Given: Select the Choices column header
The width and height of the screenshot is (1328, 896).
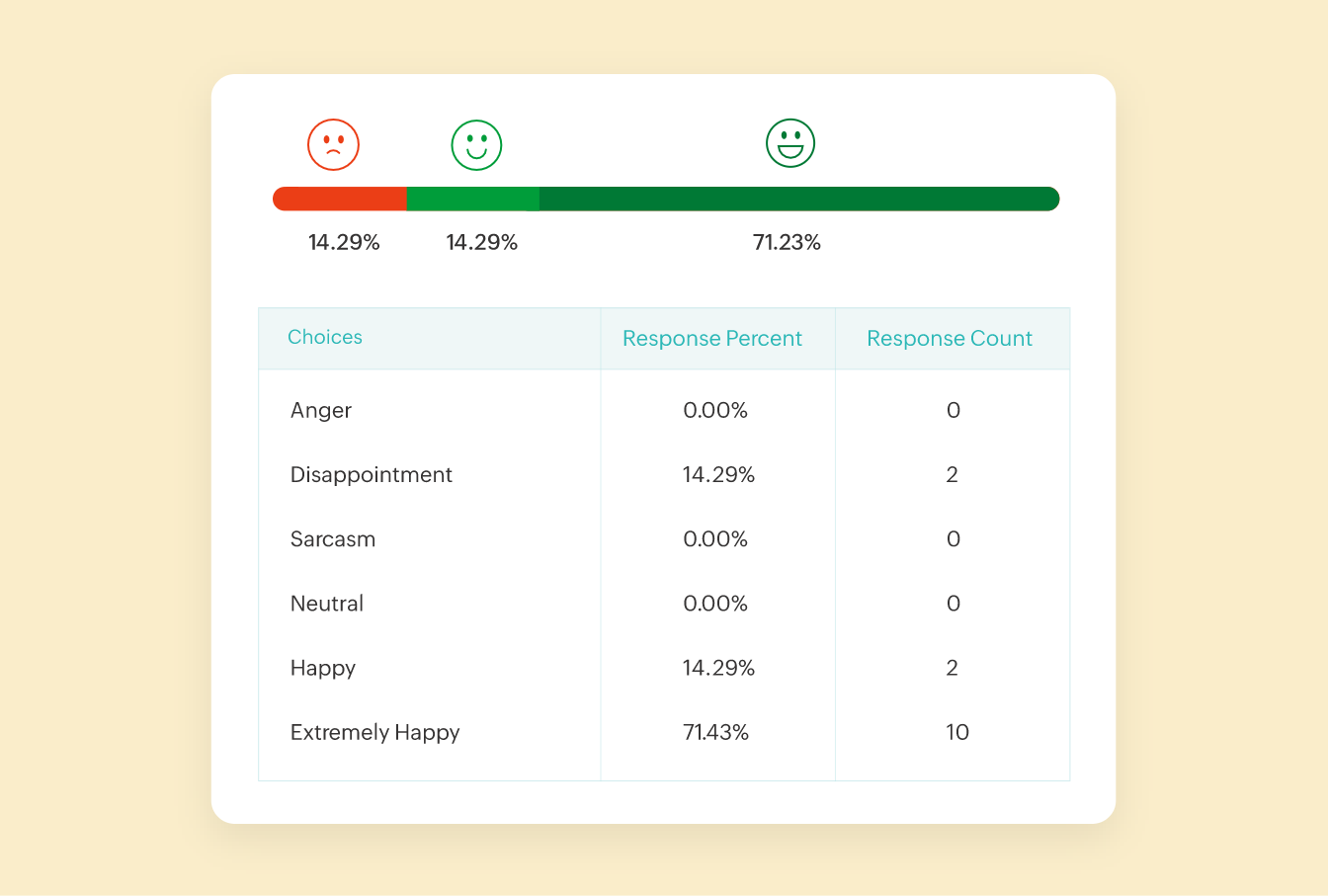Looking at the screenshot, I should 325,338.
